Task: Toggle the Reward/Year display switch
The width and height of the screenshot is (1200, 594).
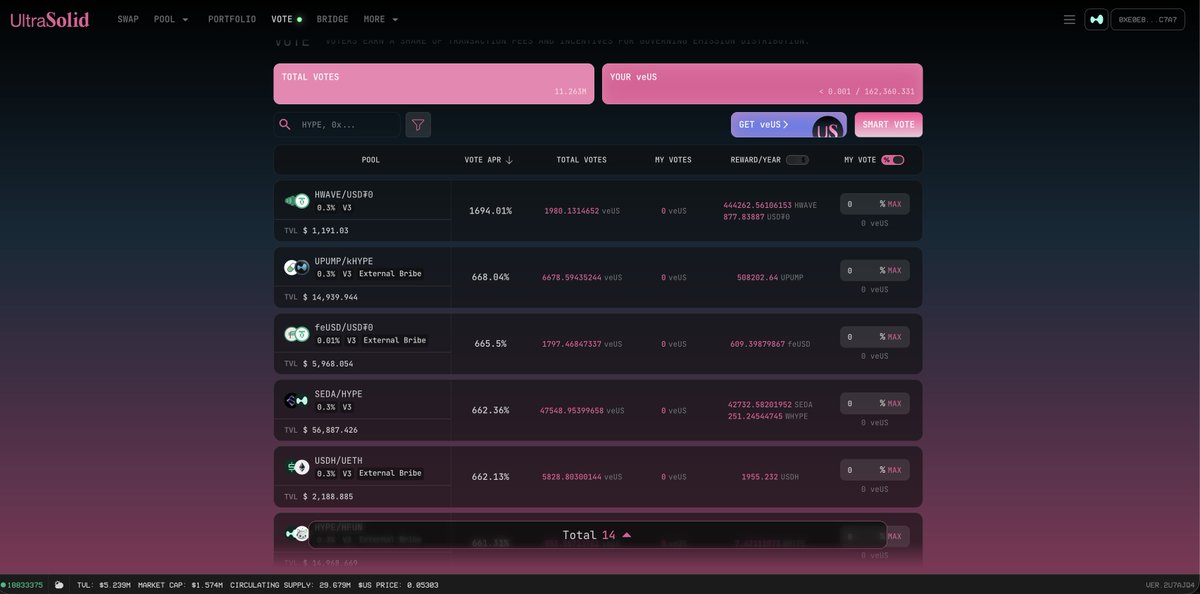Action: pos(797,160)
